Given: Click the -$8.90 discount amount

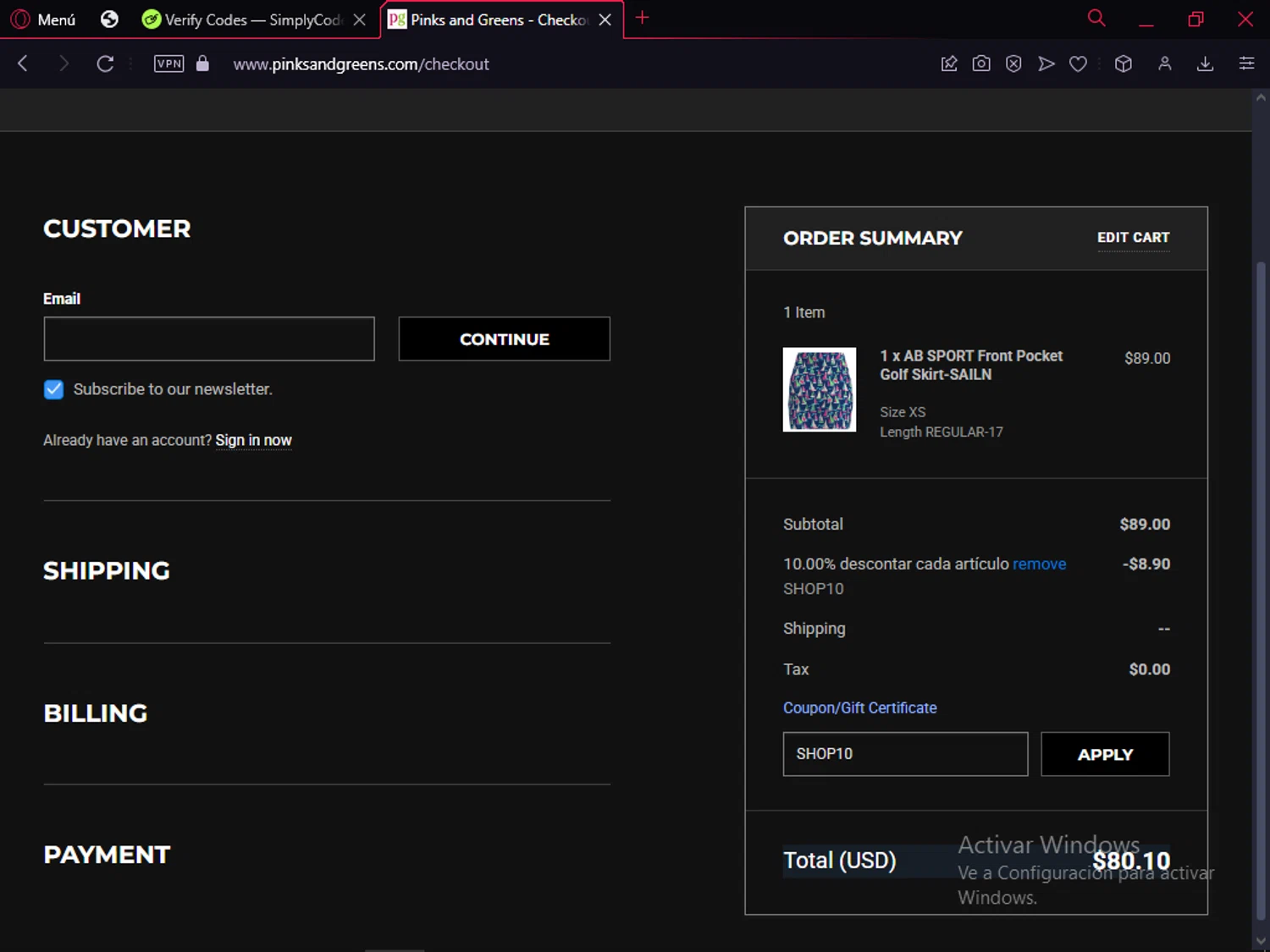Looking at the screenshot, I should (1146, 564).
